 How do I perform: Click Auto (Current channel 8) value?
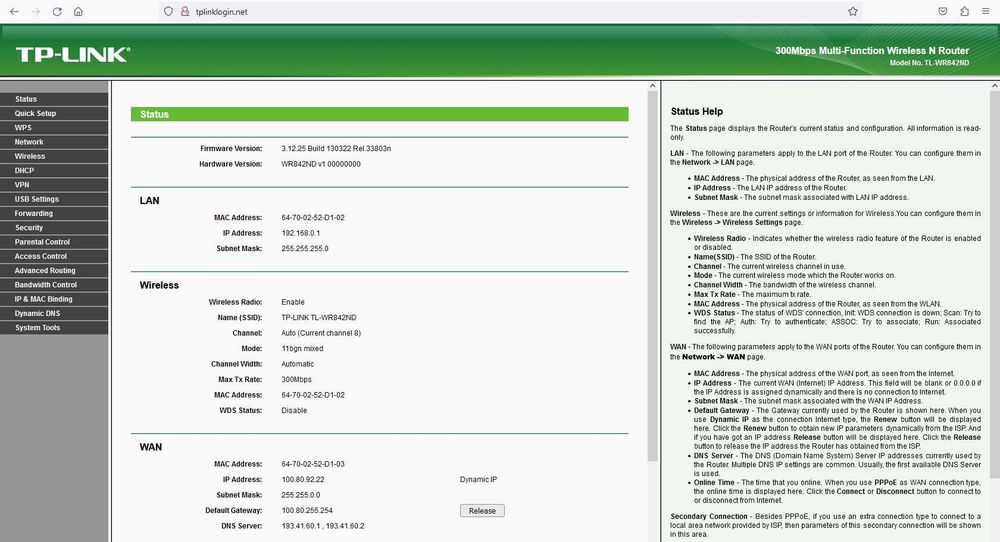(321, 333)
